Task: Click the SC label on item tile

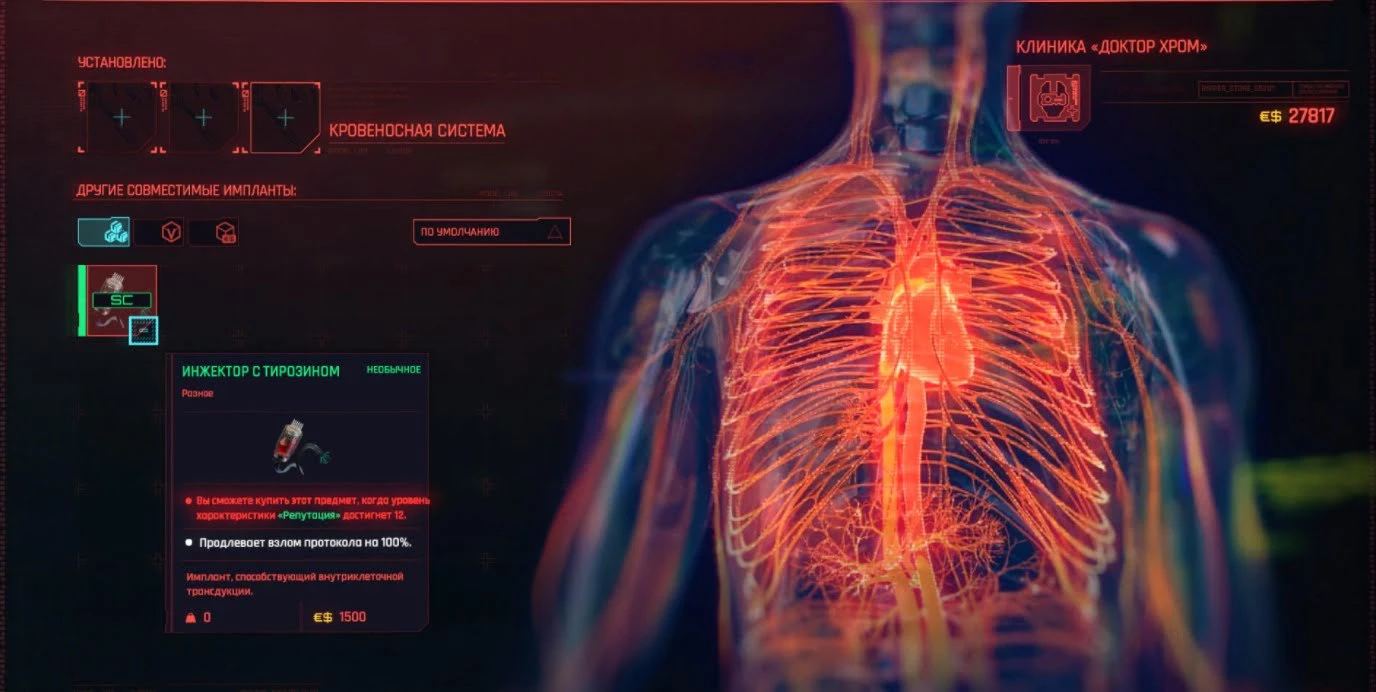Action: click(121, 299)
